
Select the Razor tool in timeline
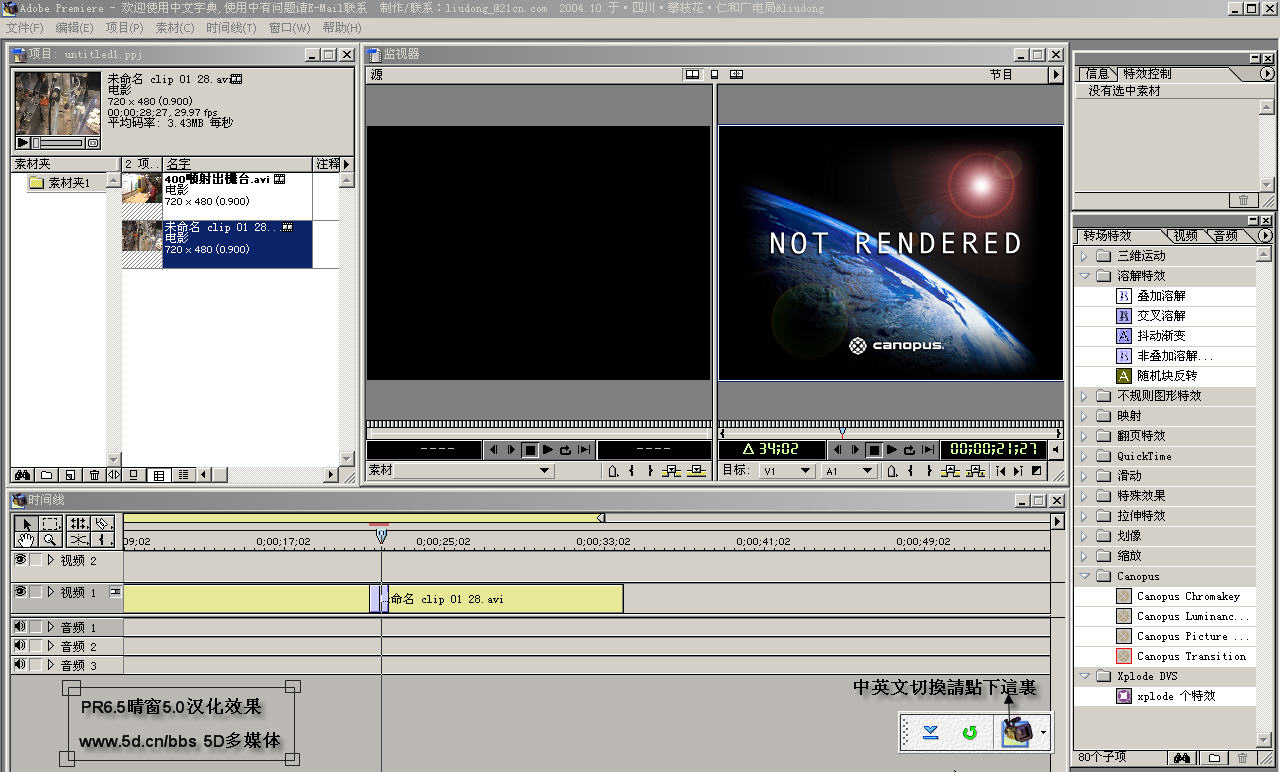coord(103,523)
